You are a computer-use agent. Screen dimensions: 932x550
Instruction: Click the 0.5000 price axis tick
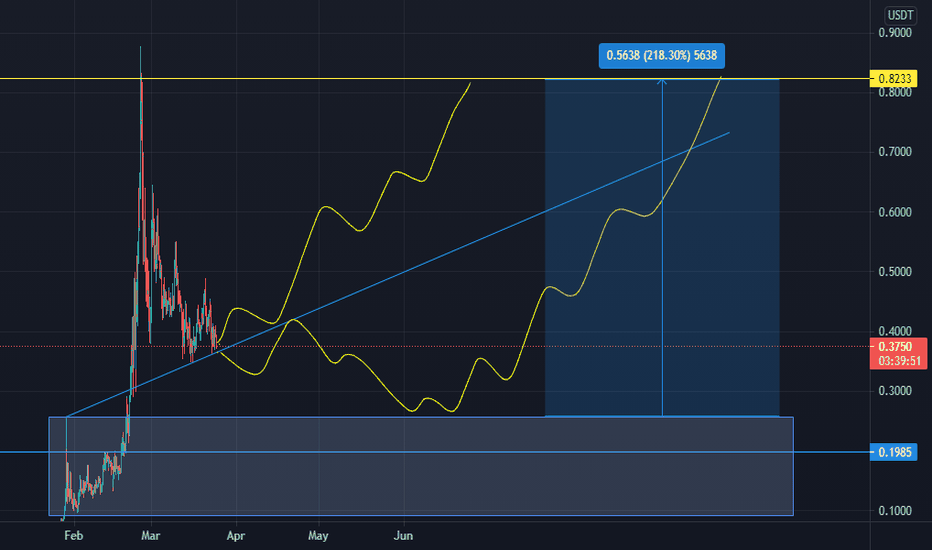(895, 272)
